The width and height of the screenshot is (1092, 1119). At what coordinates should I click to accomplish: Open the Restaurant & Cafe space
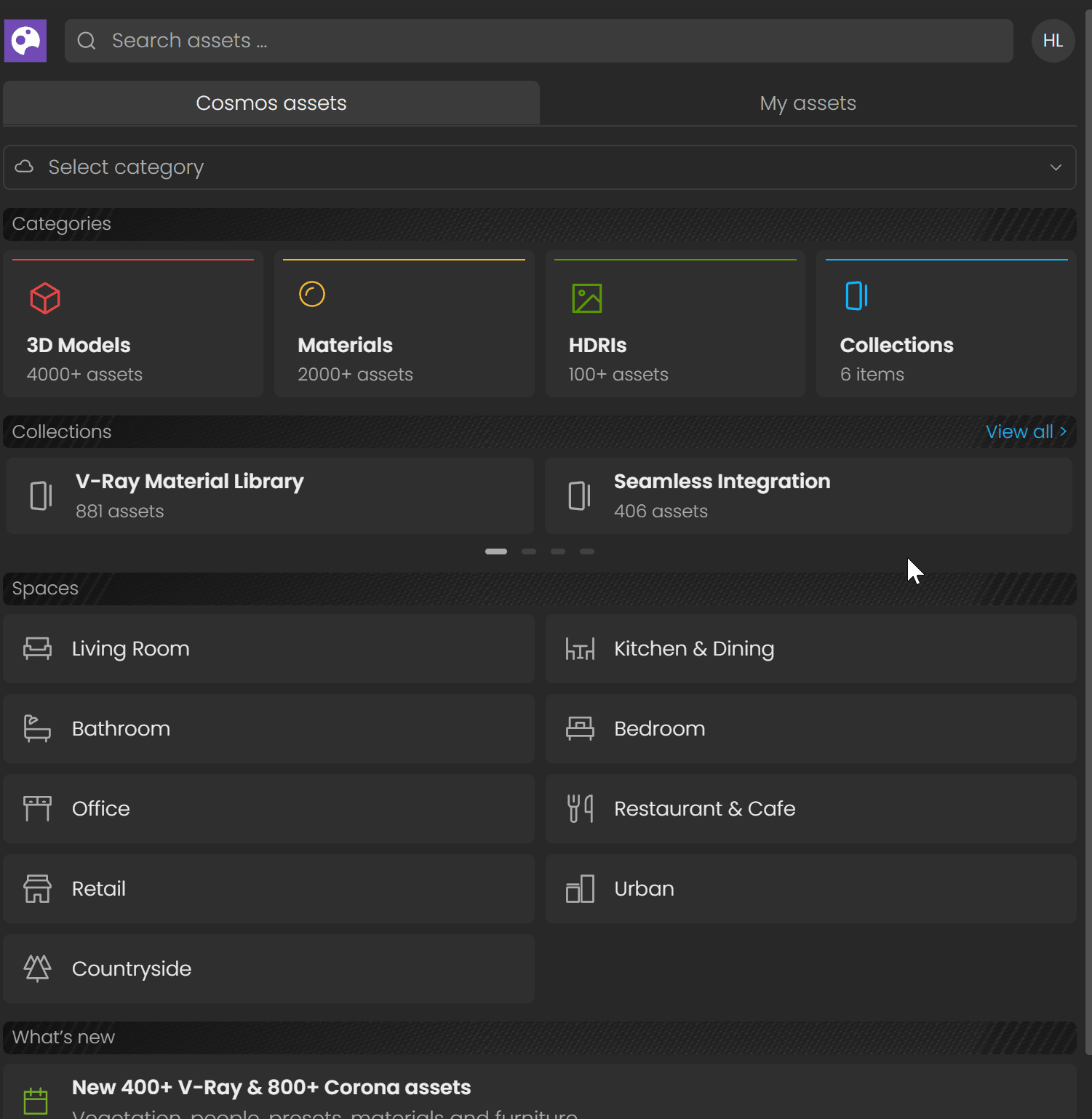pyautogui.click(x=811, y=808)
